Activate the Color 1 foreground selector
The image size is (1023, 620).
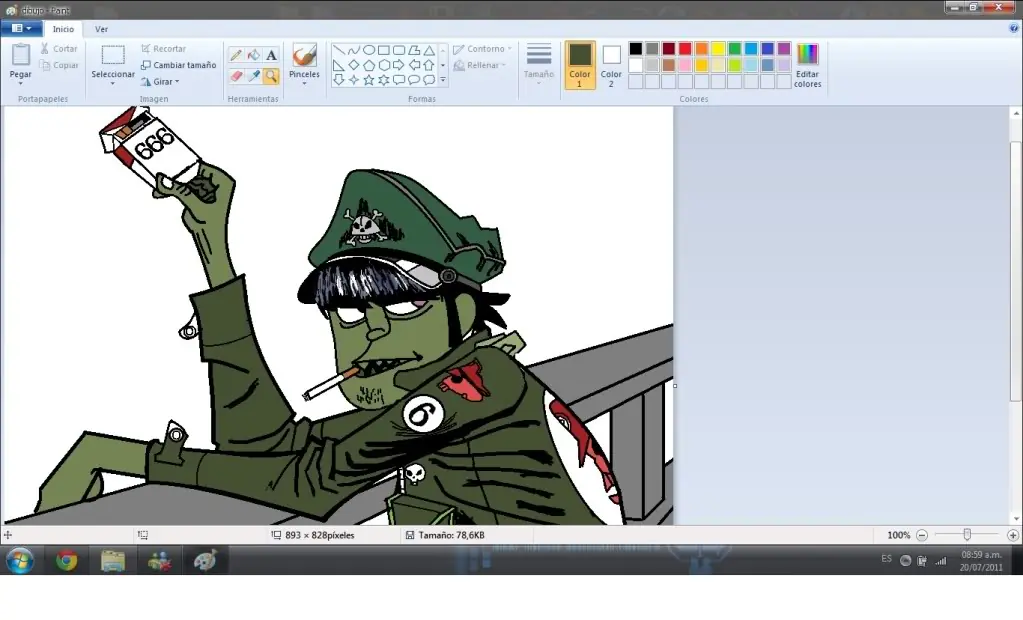(579, 65)
